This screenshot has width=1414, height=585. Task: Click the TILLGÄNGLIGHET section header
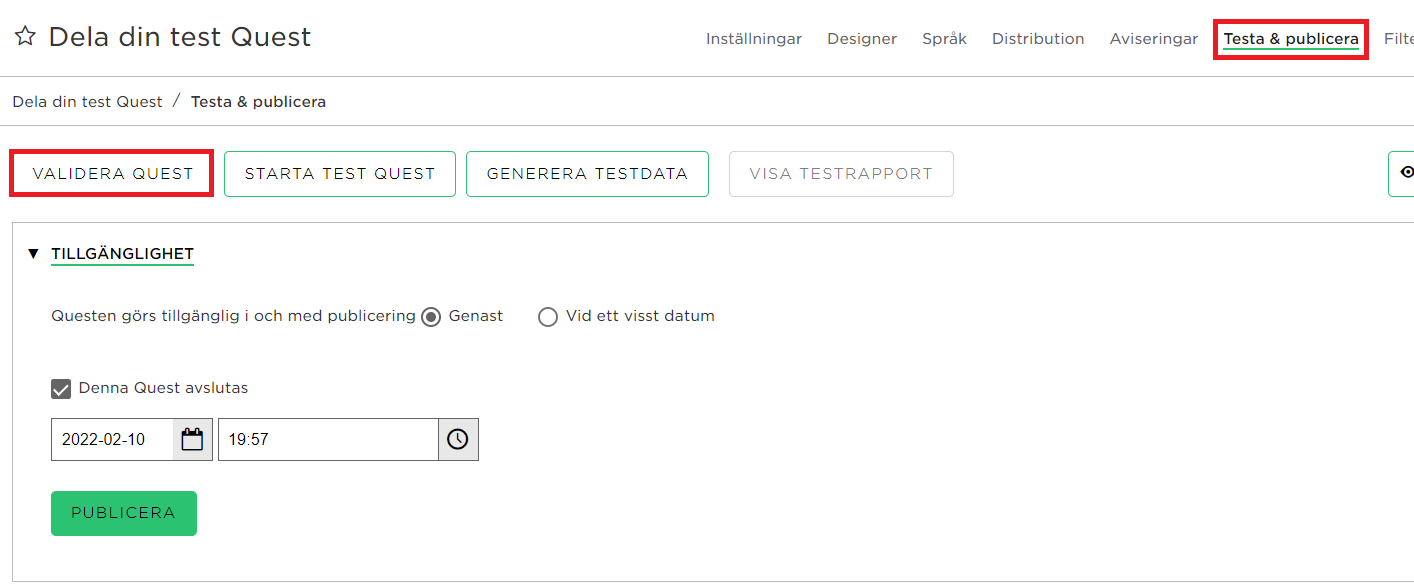point(122,254)
